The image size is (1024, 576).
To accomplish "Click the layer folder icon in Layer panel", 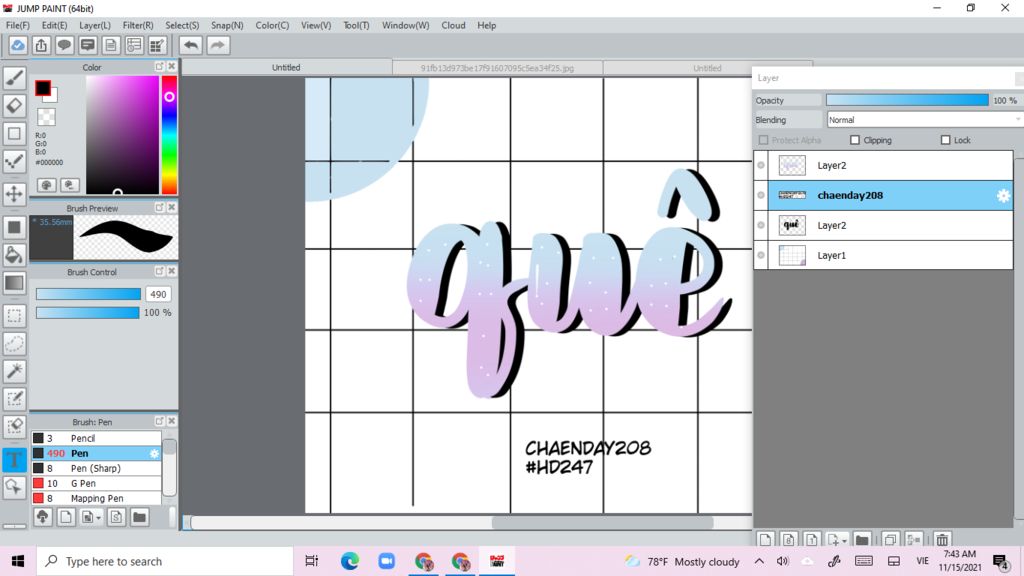I will coord(862,539).
